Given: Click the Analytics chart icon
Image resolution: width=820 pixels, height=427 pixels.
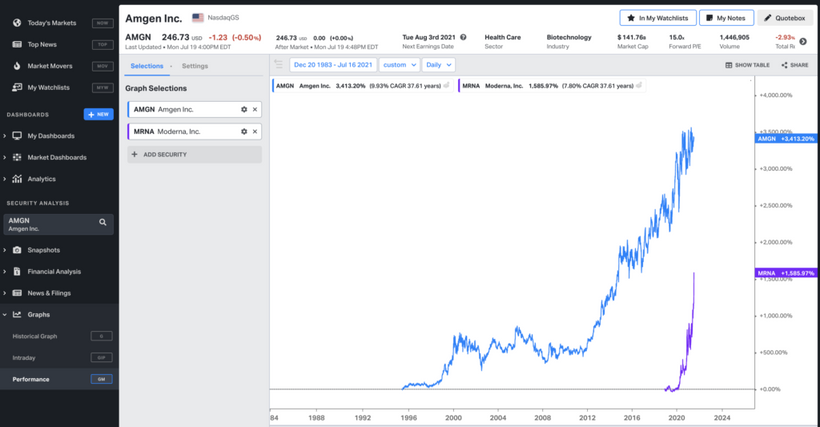Looking at the screenshot, I should pos(17,179).
